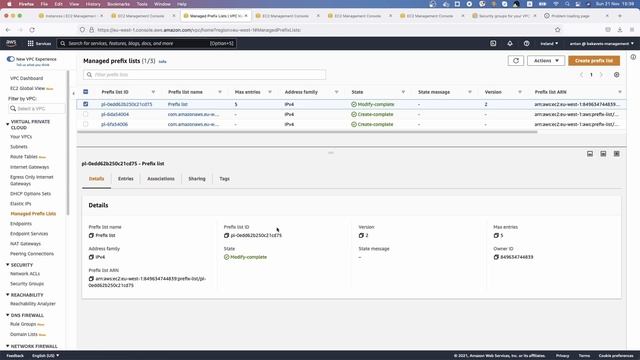Click Create prefix list button
This screenshot has height=360, width=640.
[594, 60]
